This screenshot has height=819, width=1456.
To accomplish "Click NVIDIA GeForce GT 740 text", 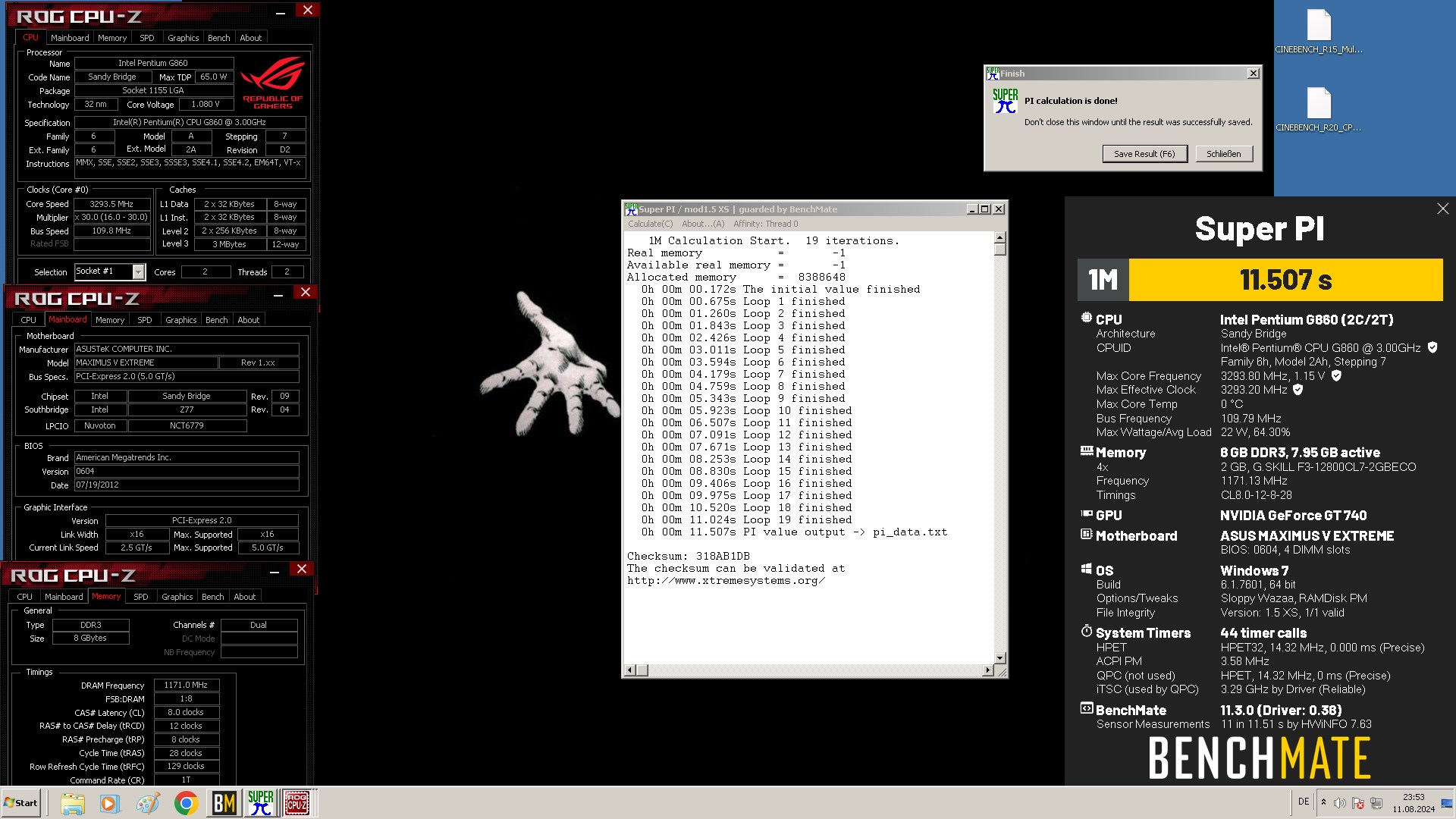I will 1293,516.
